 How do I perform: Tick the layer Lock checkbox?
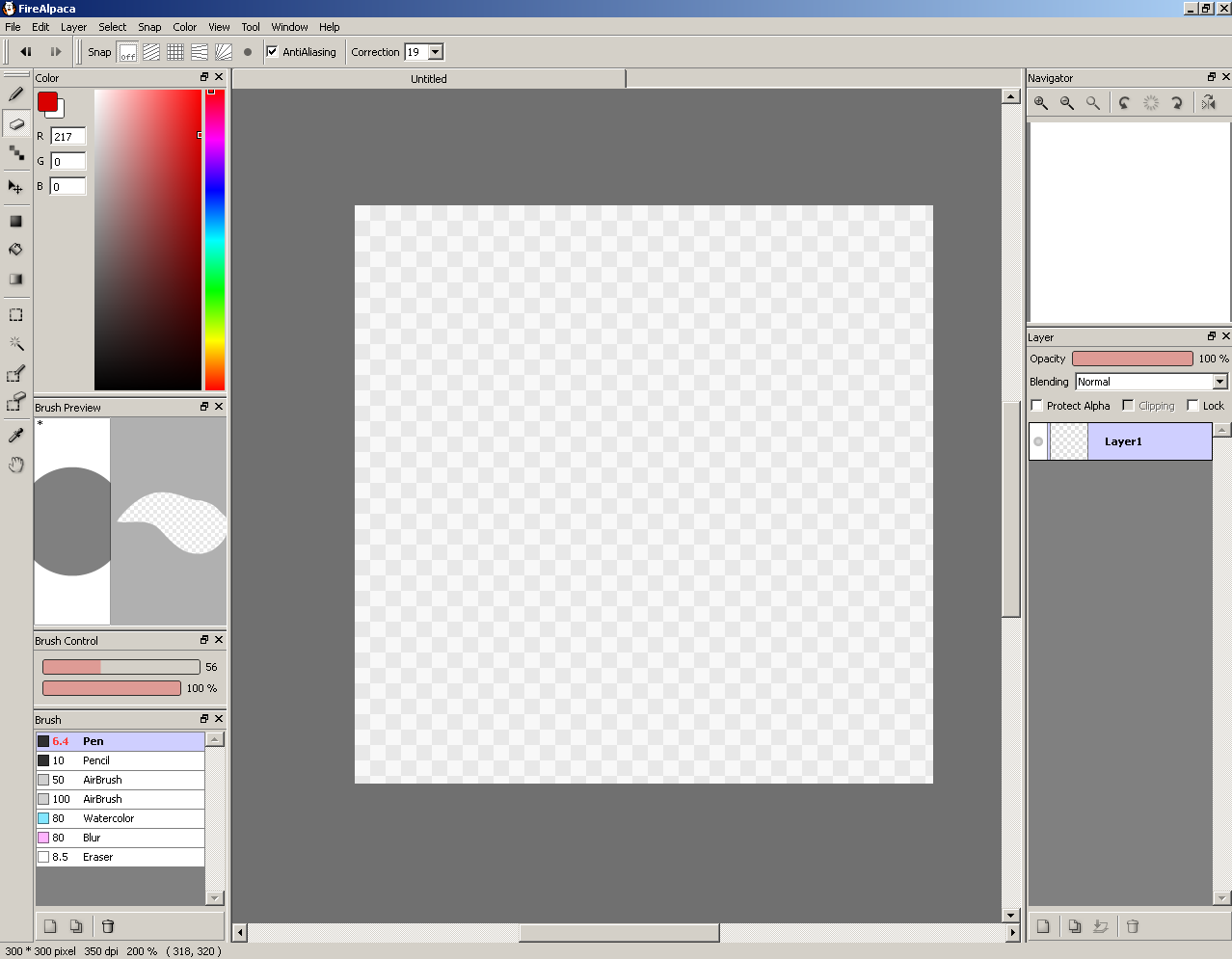pyautogui.click(x=1193, y=406)
